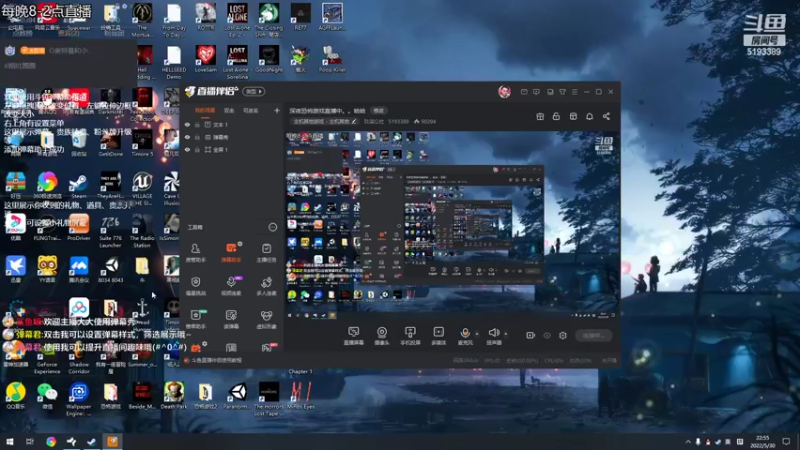This screenshot has width=800, height=450.
Task: Lock the 弹幕秀 source layer
Action: point(197,137)
